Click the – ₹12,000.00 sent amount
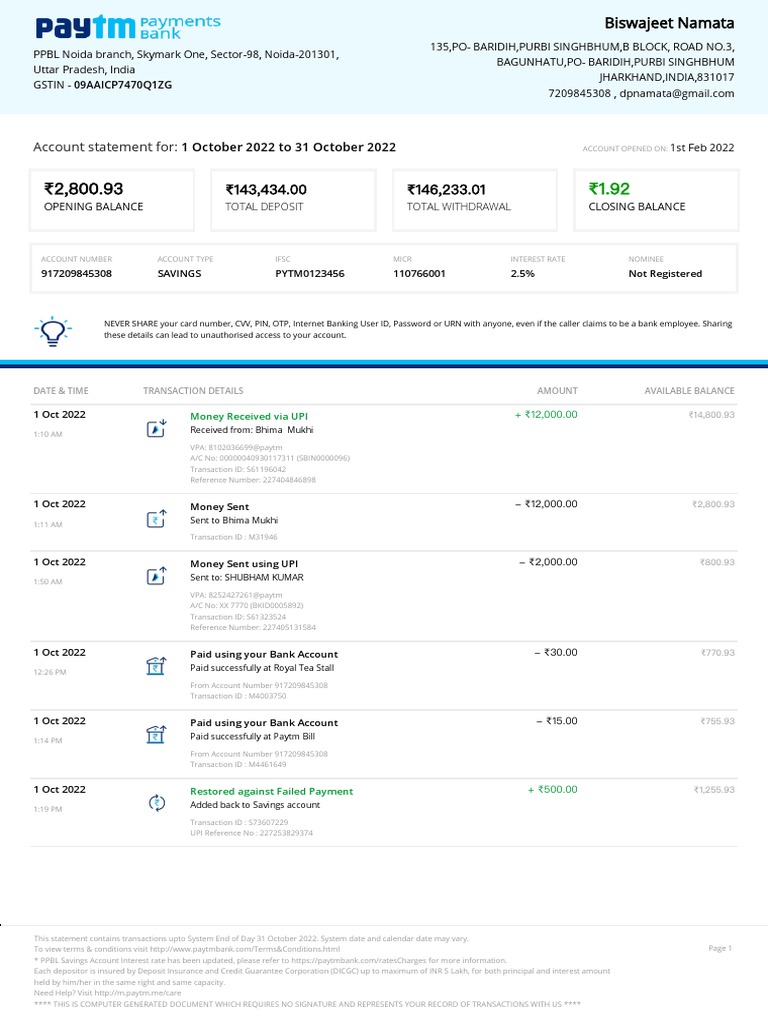Screen dimensions: 768x1024 546,504
